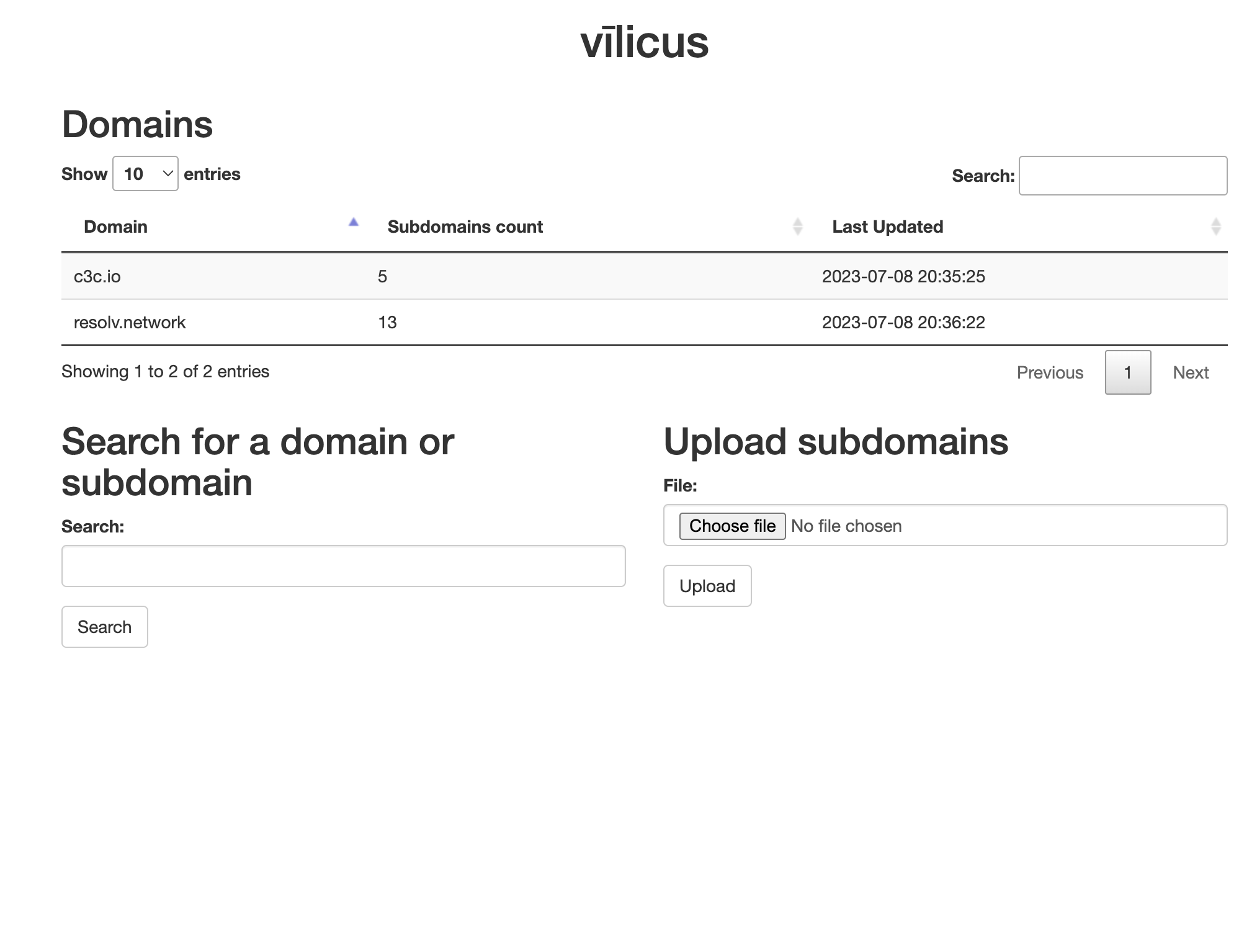The width and height of the screenshot is (1257, 952).
Task: Sort by Subdomains count
Action: [x=465, y=226]
